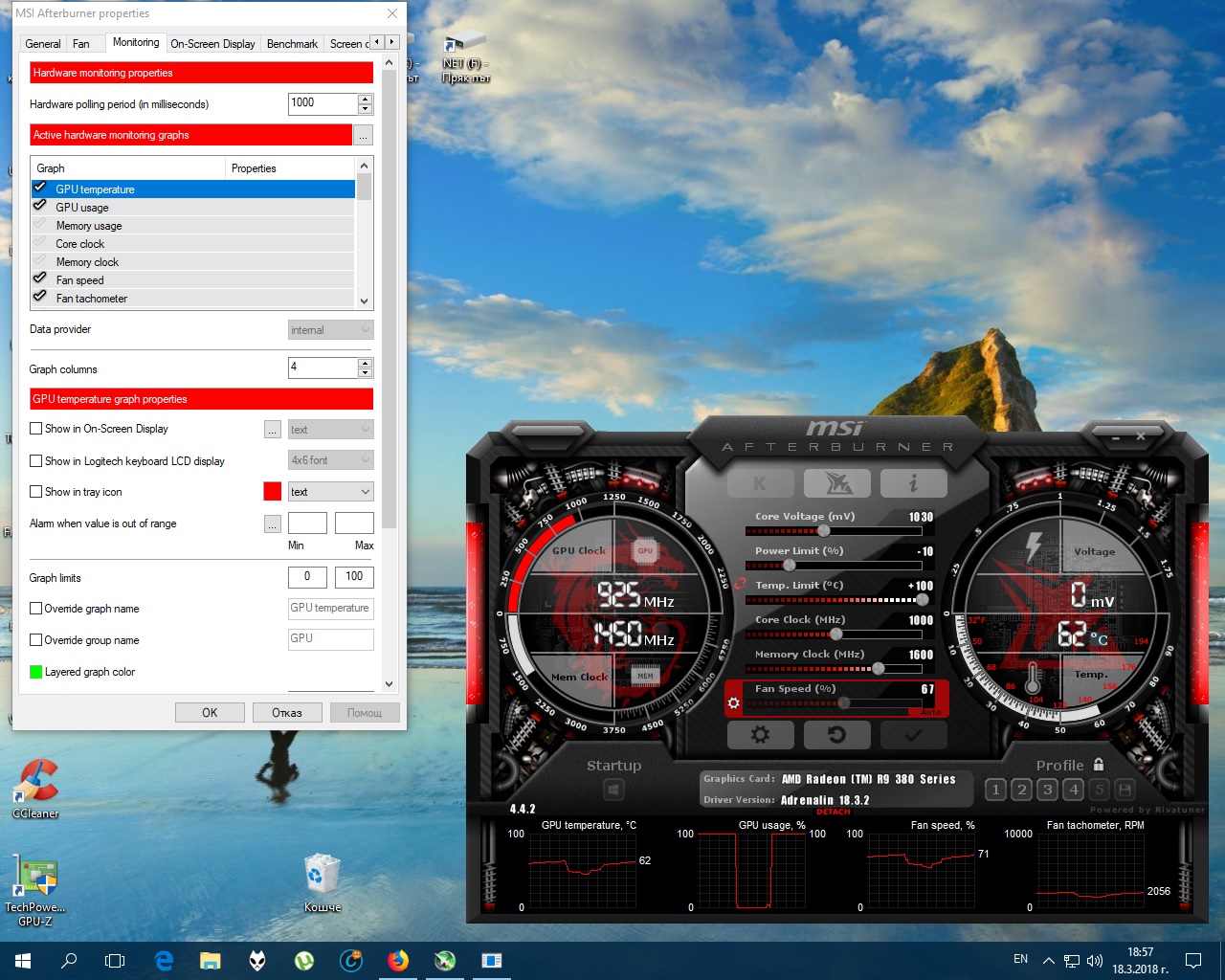1225x980 pixels.
Task: Open the Windows Start menu
Action: pyautogui.click(x=23, y=960)
